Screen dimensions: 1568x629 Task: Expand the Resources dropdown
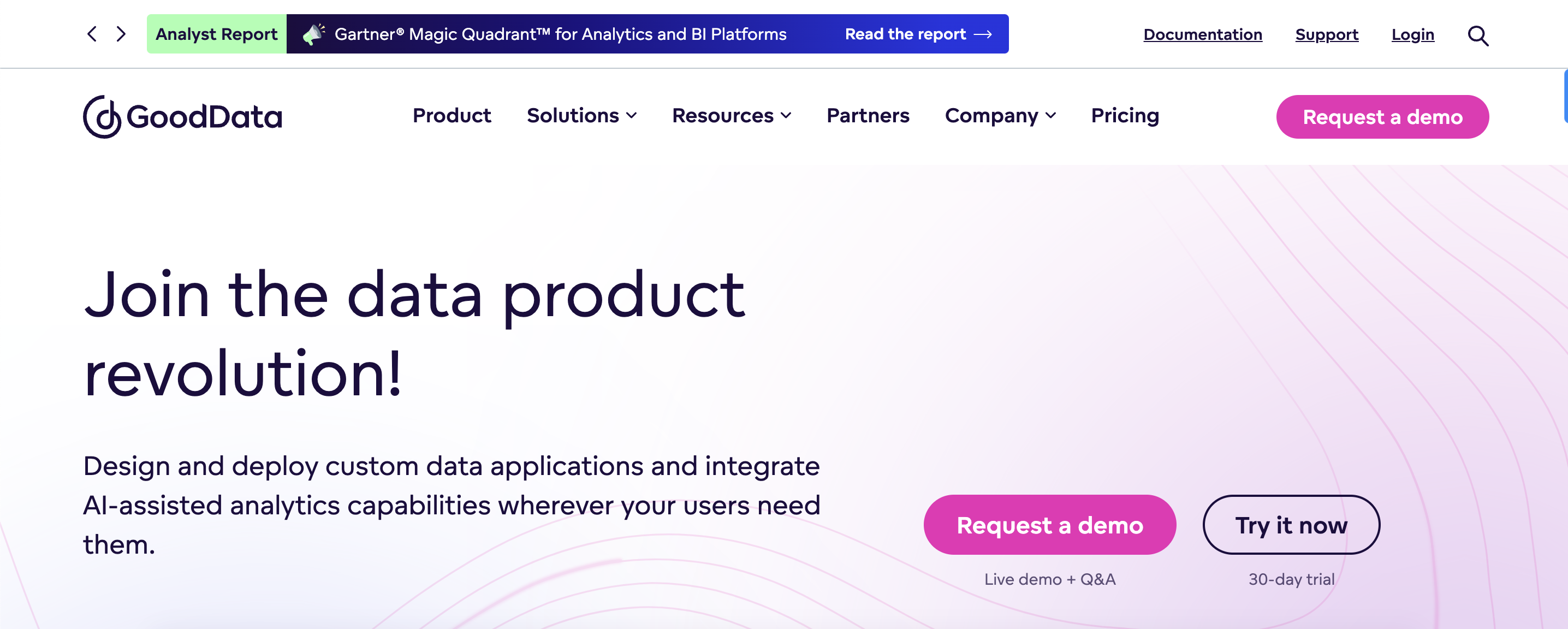tap(732, 116)
